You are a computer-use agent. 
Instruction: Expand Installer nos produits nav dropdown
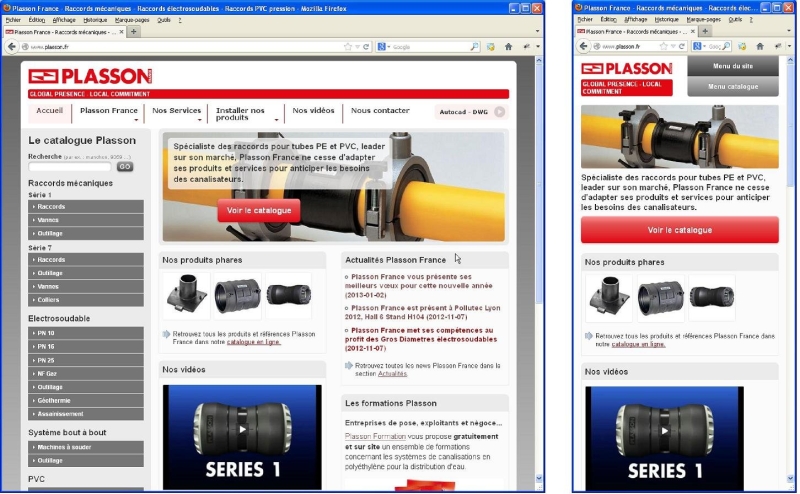(x=277, y=120)
